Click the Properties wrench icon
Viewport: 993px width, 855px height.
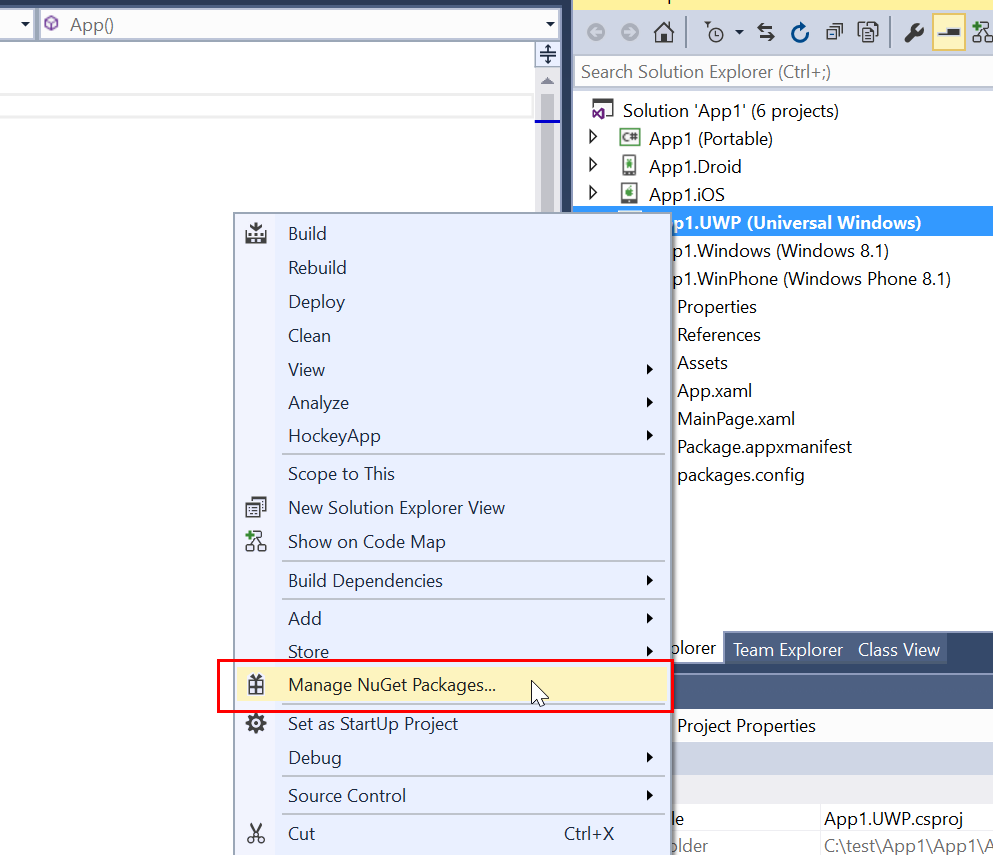click(x=914, y=32)
